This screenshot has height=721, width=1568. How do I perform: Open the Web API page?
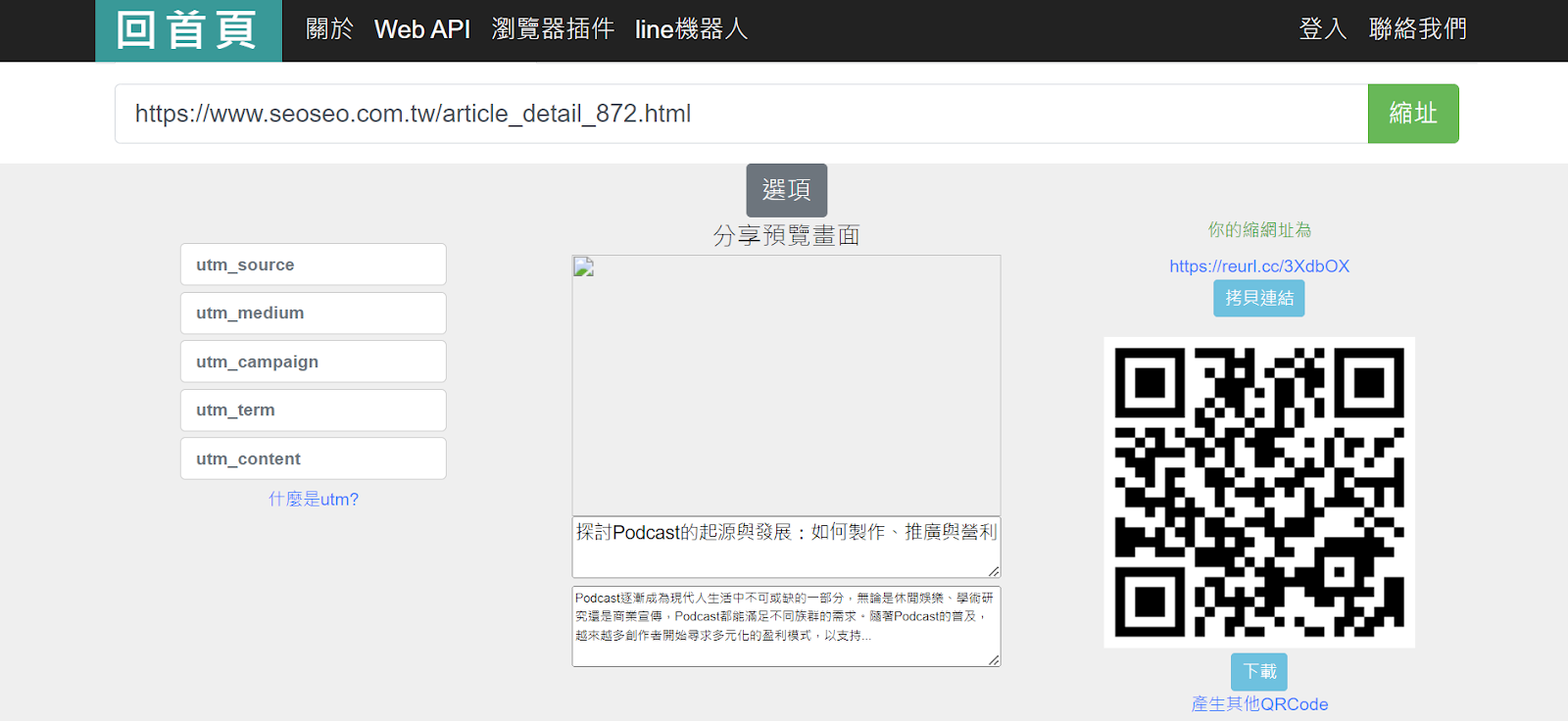point(422,29)
